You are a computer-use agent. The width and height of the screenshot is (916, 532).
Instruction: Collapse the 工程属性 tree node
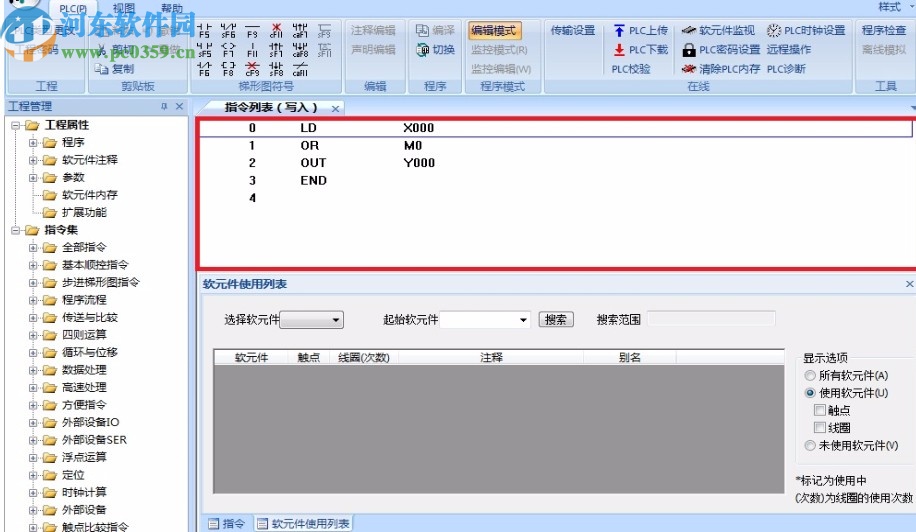point(16,125)
